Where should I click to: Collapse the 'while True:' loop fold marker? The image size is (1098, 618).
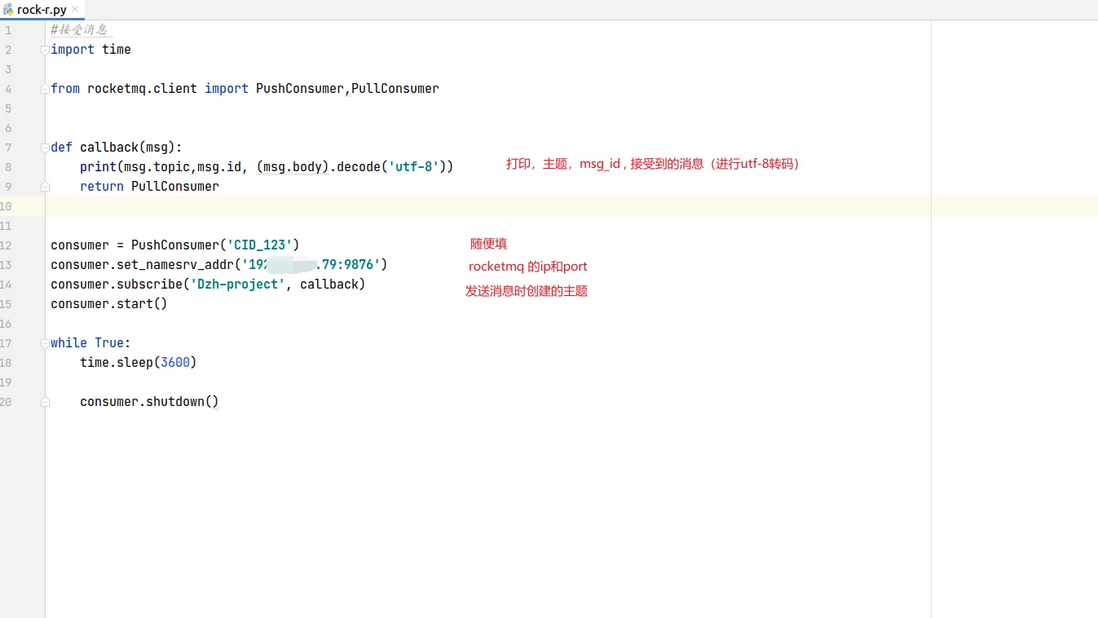pyautogui.click(x=45, y=343)
